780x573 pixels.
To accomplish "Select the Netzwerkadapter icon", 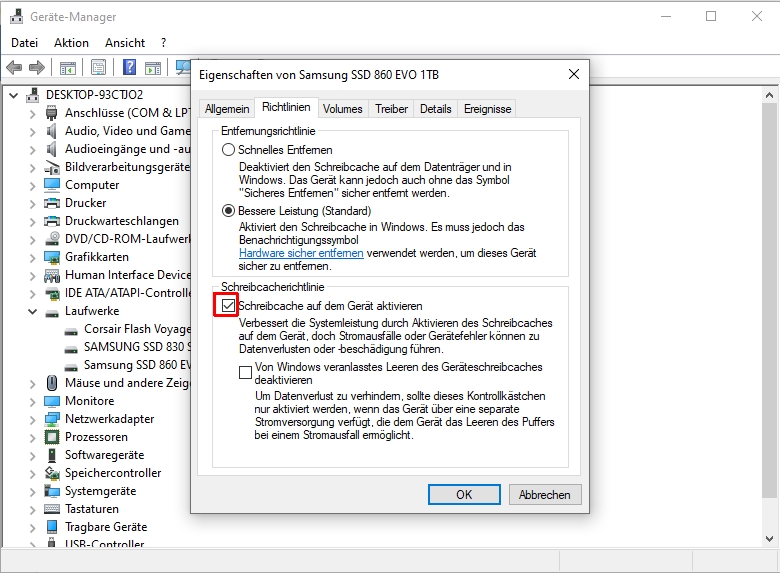I will (x=52, y=419).
